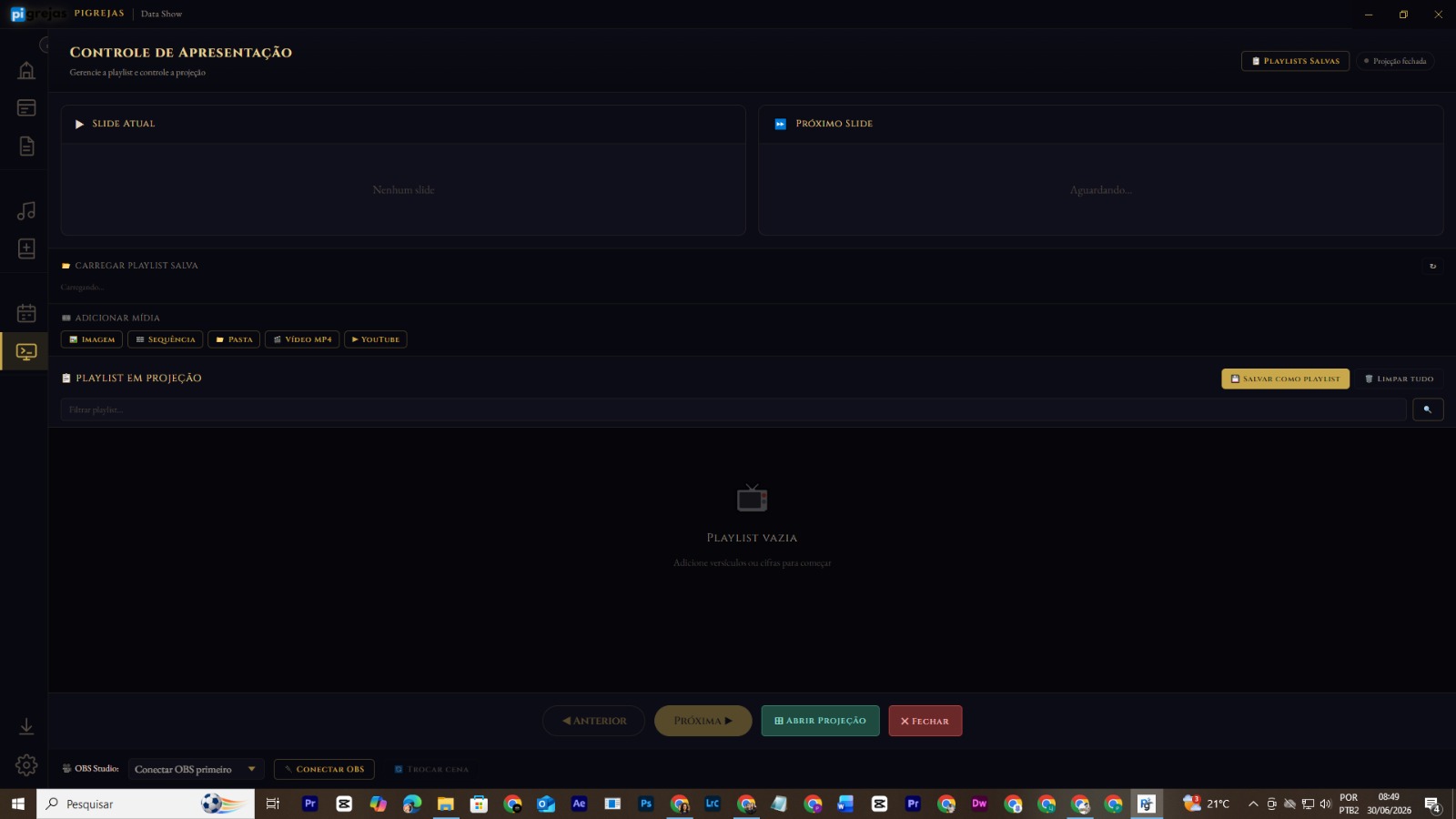Click the playlist filter search icon button
The height and width of the screenshot is (819, 1456).
pyautogui.click(x=1428, y=409)
